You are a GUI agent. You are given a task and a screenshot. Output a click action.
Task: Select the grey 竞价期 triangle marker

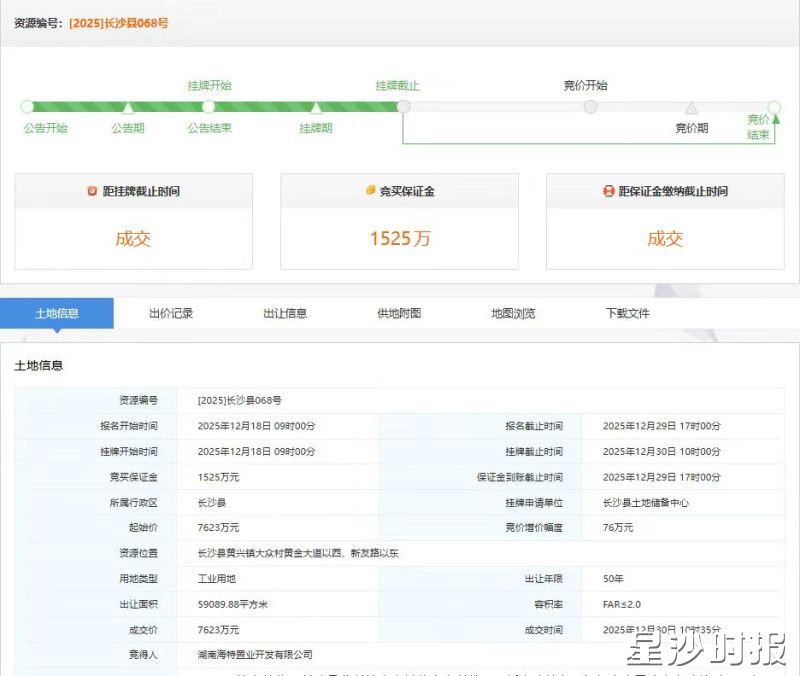tap(691, 107)
